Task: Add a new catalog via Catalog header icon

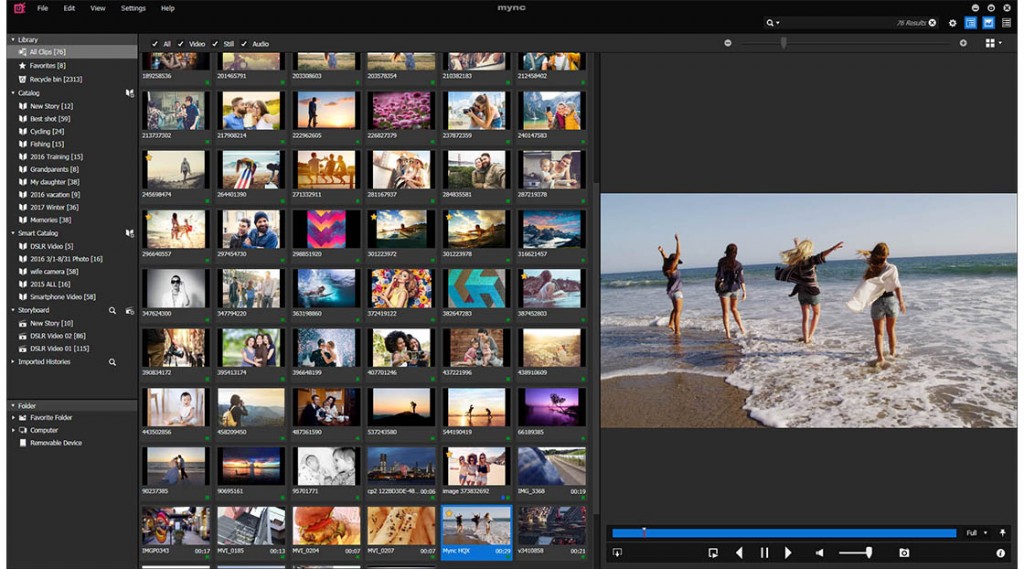Action: coord(130,93)
